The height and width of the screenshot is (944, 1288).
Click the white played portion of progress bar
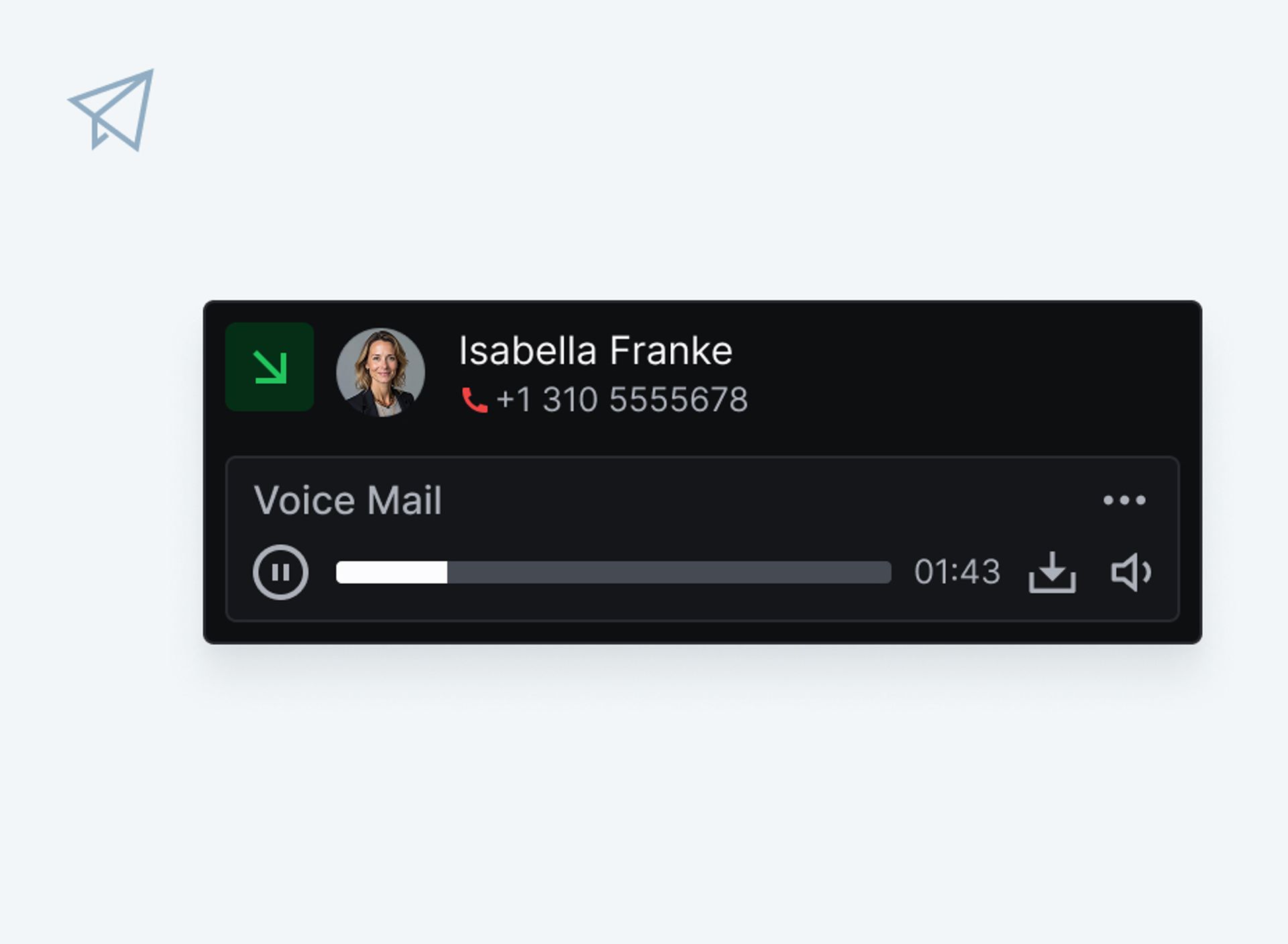coord(392,572)
